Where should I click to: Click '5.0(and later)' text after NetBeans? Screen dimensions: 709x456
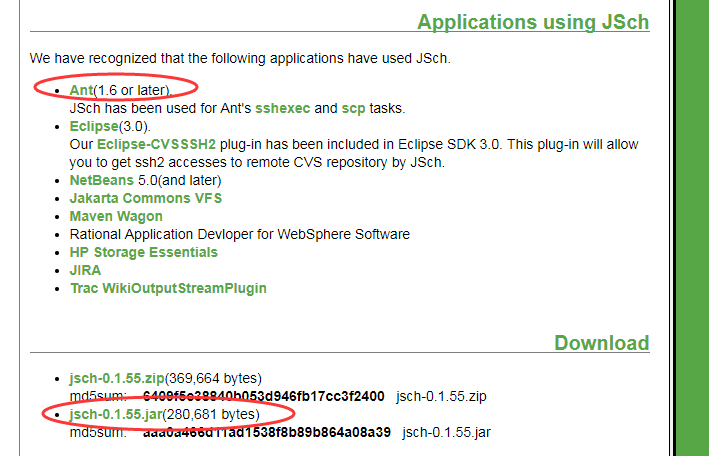coord(180,180)
